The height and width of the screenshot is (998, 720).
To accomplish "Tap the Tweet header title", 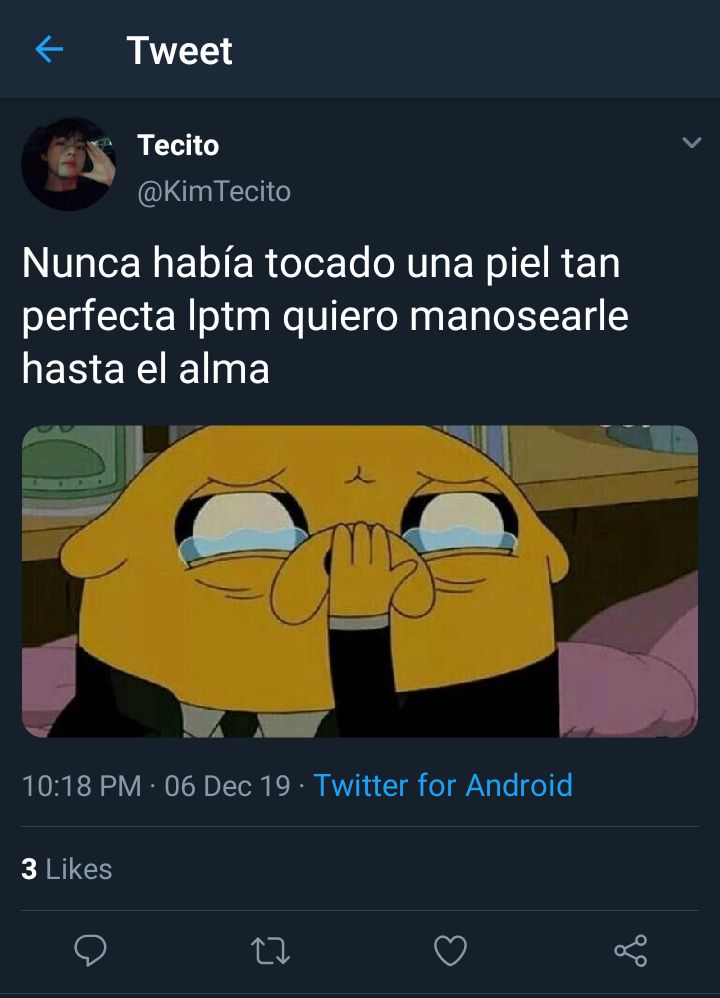I will 180,50.
